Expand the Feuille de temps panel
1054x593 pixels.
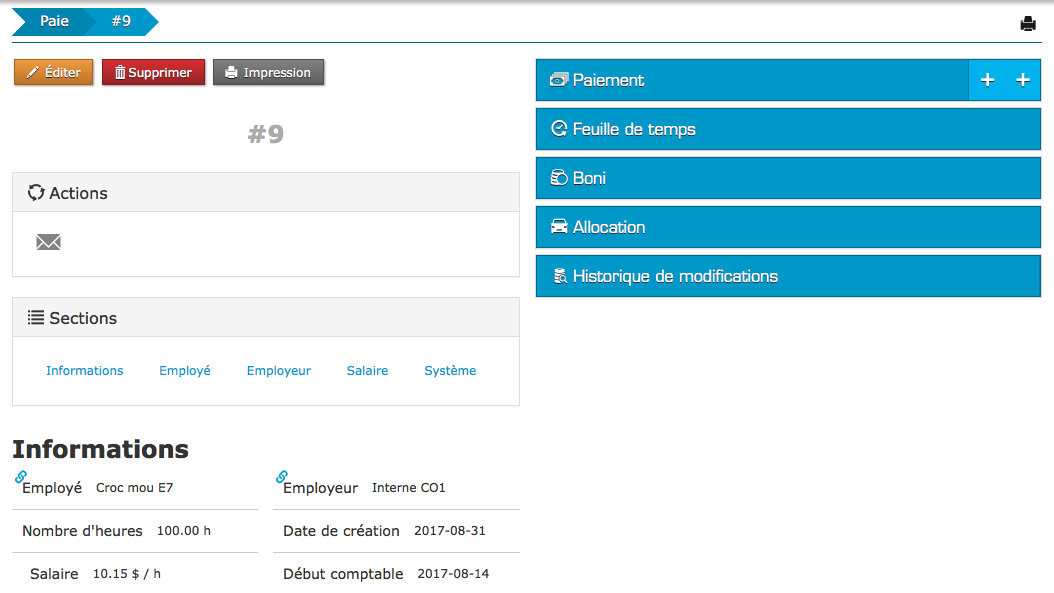coord(788,130)
